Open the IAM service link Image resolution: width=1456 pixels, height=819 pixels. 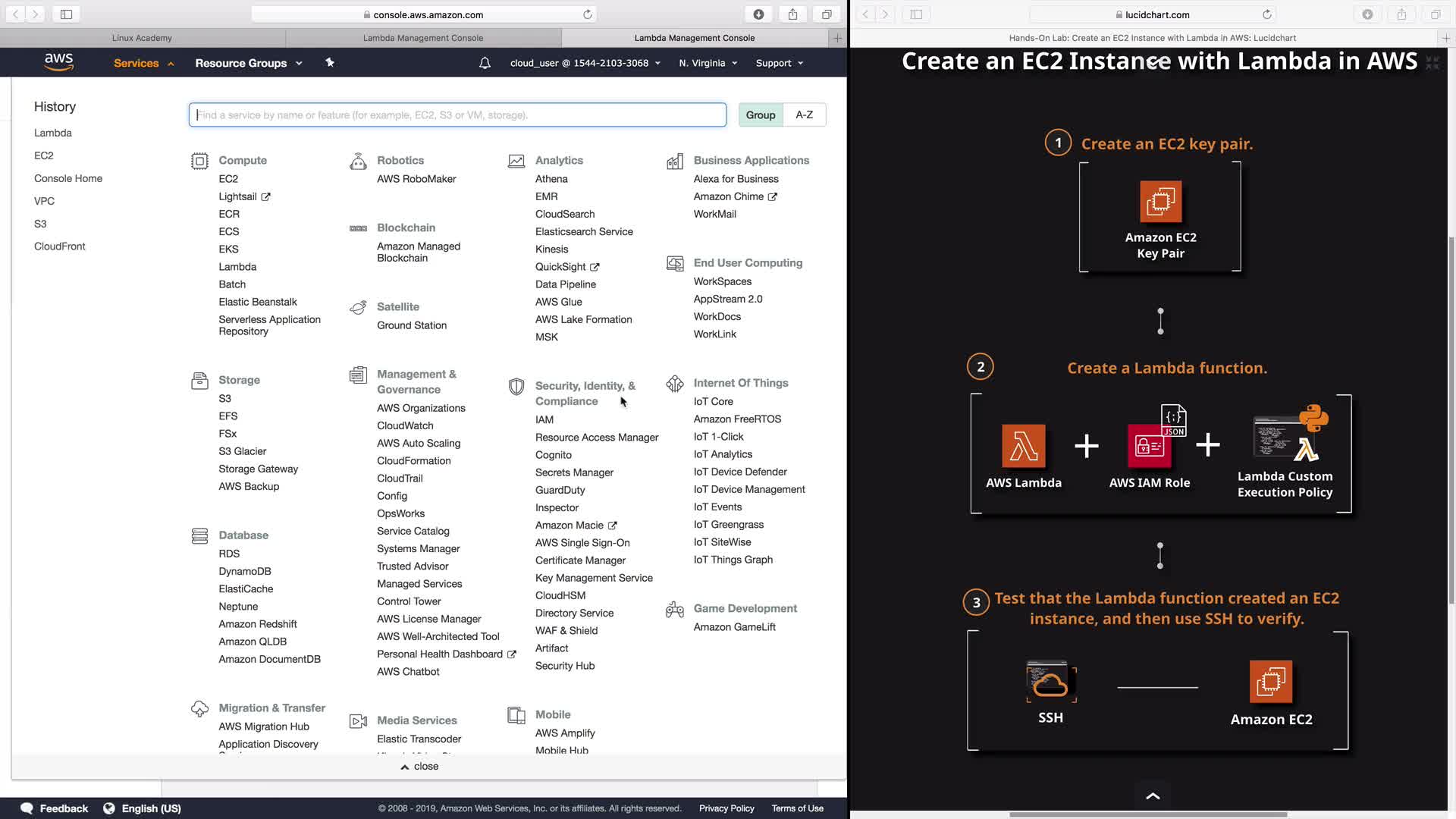[x=544, y=419]
